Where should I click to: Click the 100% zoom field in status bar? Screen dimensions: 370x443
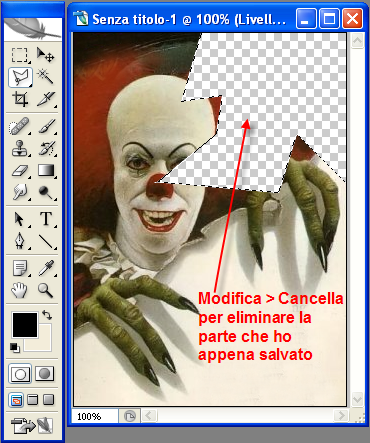click(x=95, y=416)
